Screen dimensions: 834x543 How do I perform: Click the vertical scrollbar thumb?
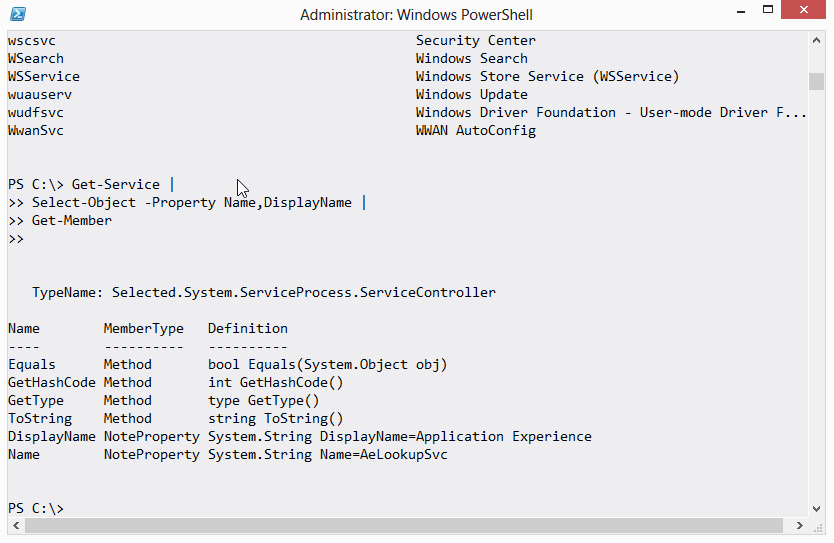pos(817,81)
